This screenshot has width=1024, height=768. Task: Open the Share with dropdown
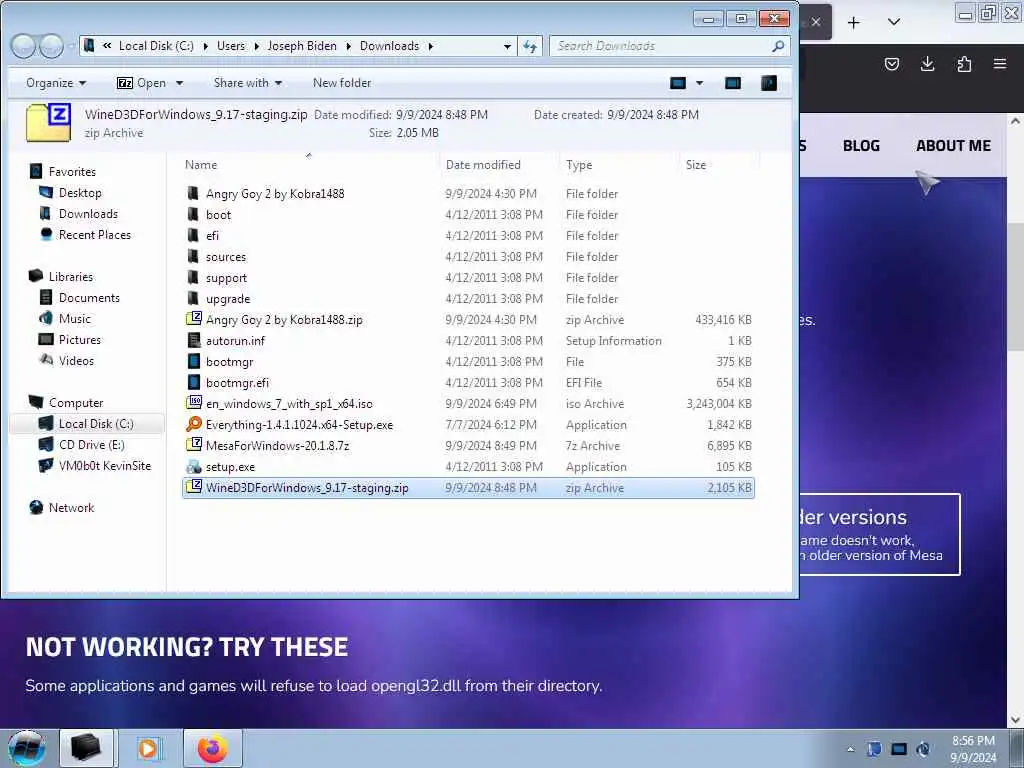(x=248, y=83)
